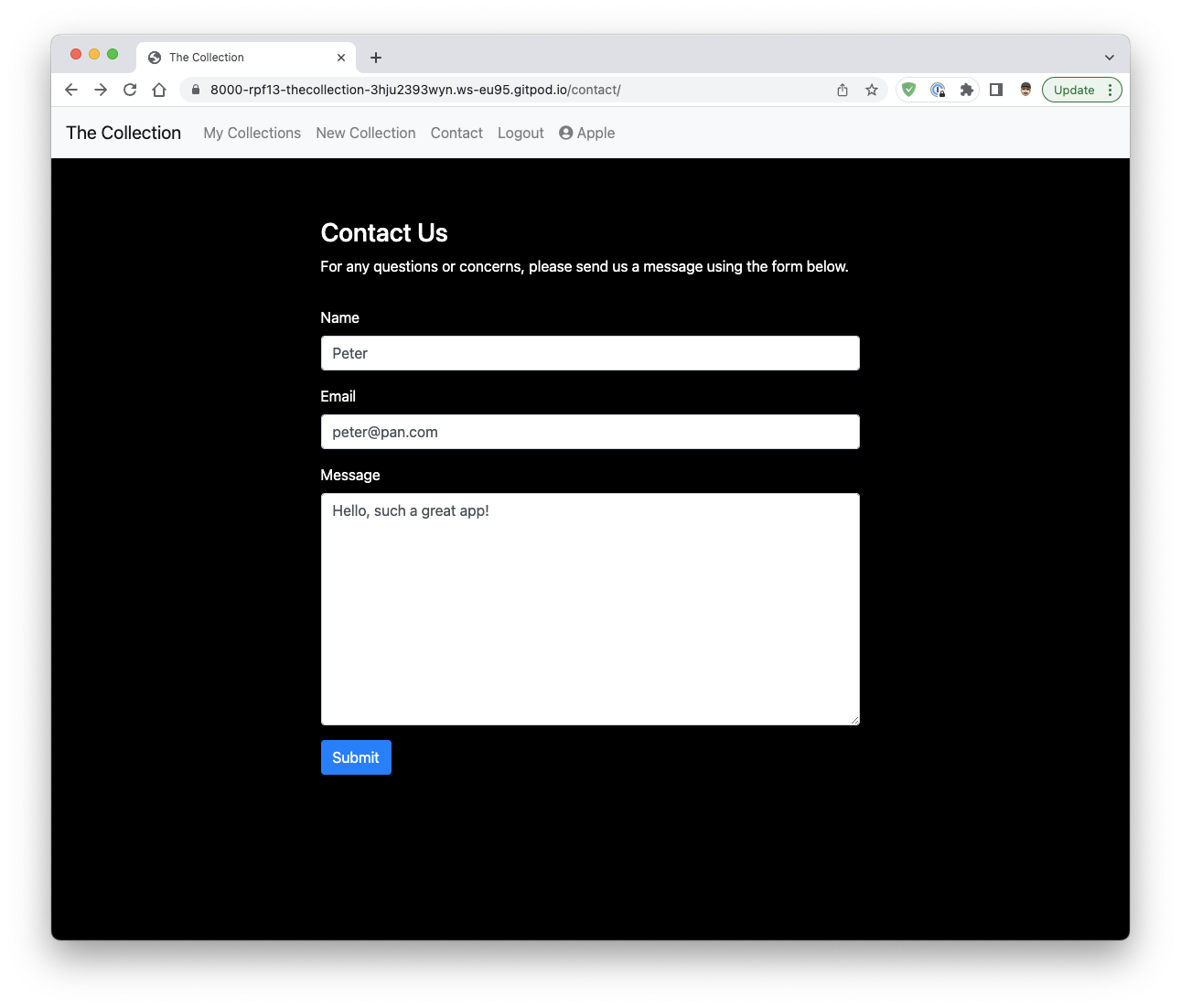
Task: Click the site lock icon in address bar
Action: pos(195,90)
